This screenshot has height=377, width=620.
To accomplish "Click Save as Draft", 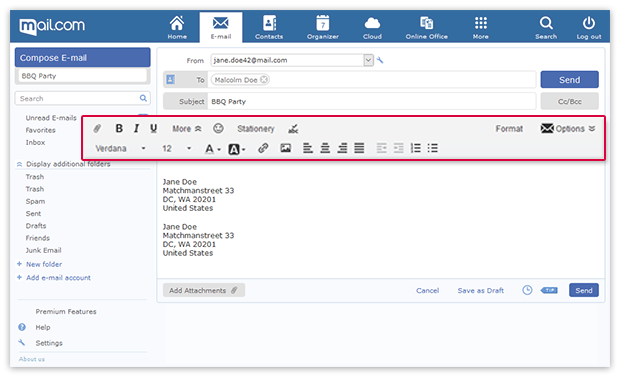I will click(x=480, y=290).
